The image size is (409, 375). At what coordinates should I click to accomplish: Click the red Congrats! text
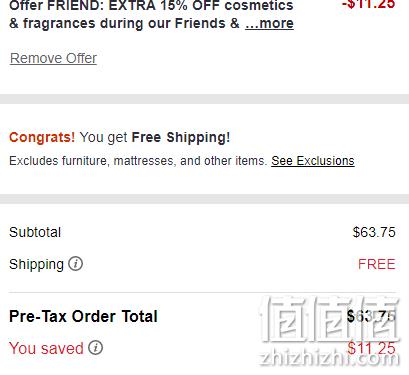click(42, 137)
